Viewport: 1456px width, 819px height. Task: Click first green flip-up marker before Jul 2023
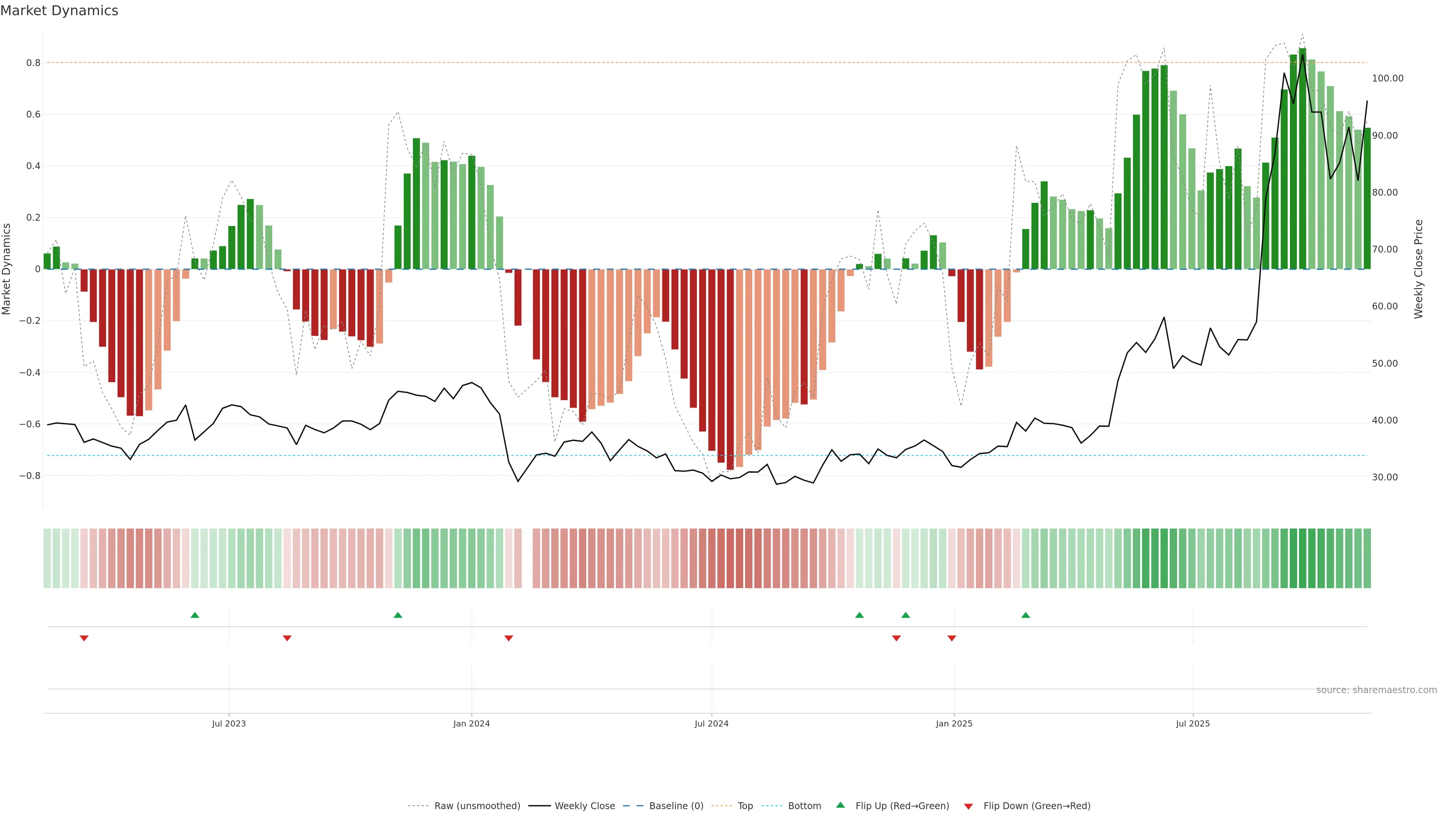(x=195, y=615)
